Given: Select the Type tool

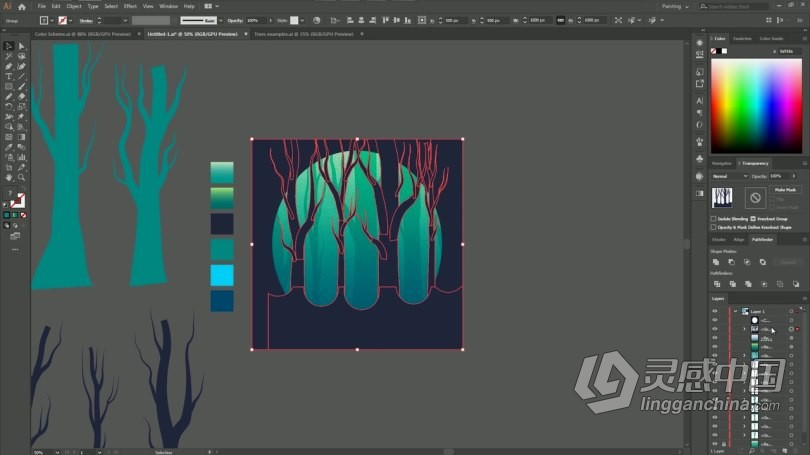Looking at the screenshot, I should (9, 76).
